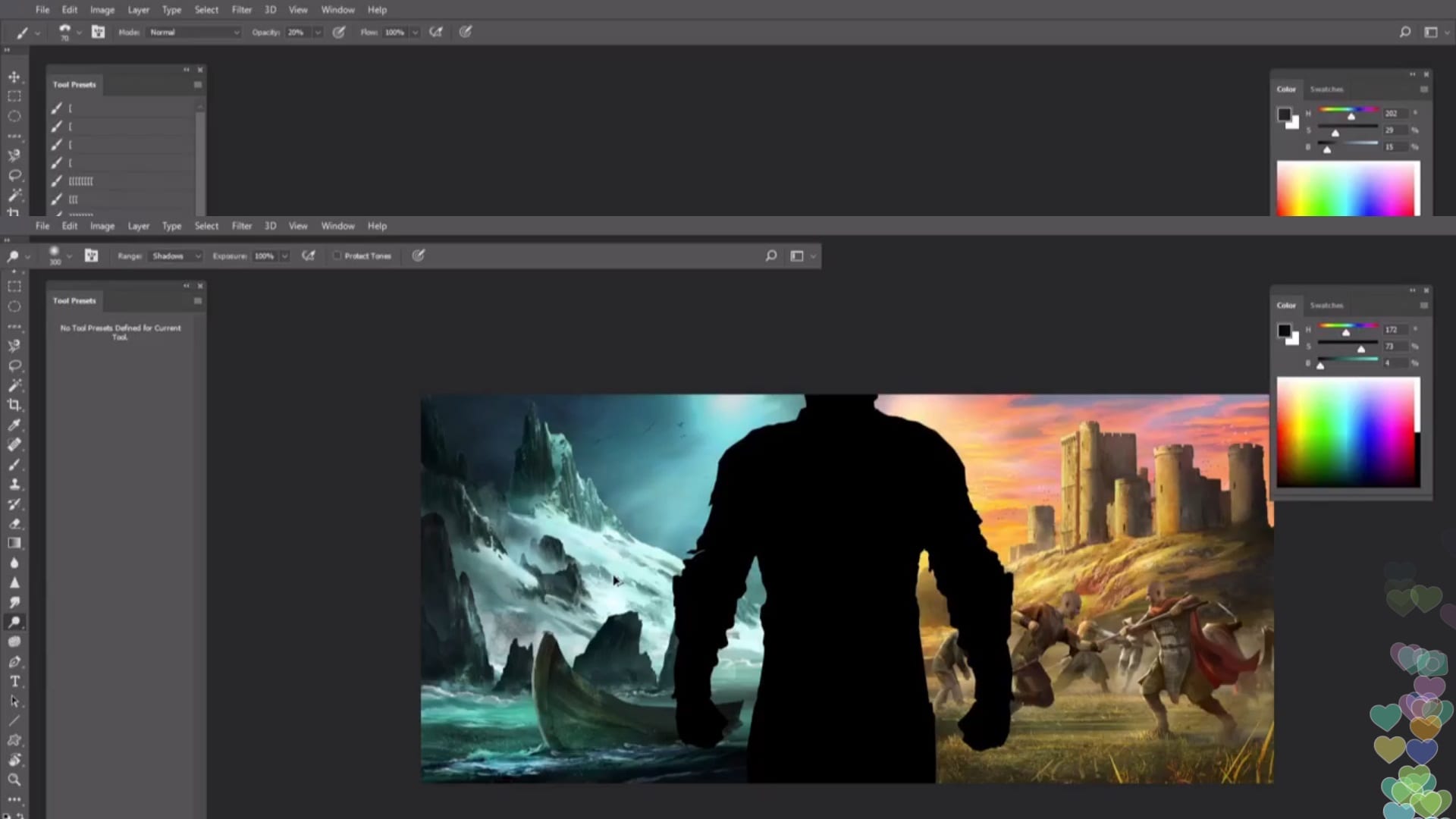Select the Gradient tool

click(x=14, y=543)
